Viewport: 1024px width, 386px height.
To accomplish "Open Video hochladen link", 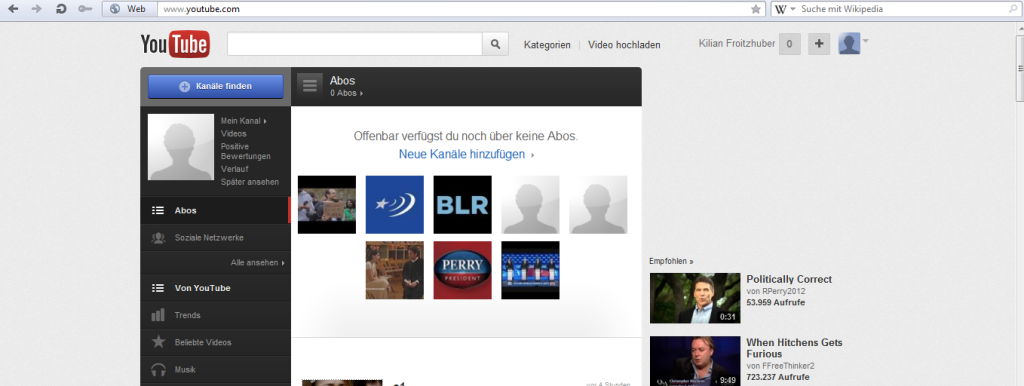I will (x=624, y=45).
